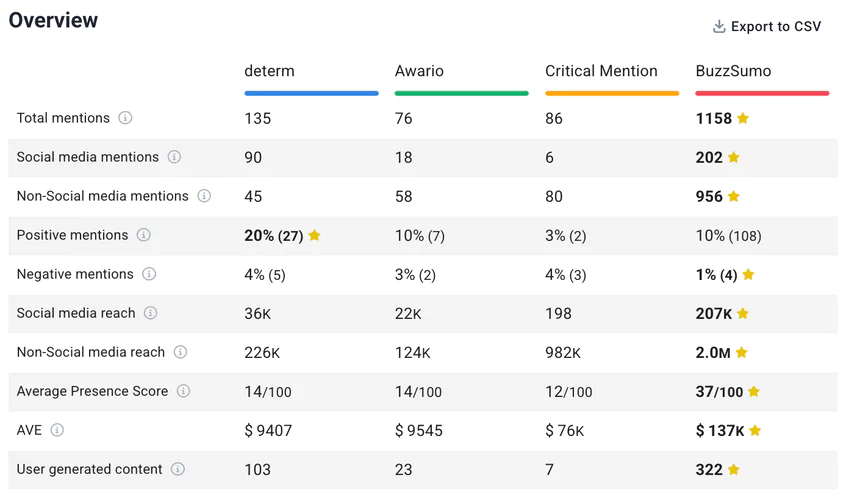Viewport: 849px width, 500px height.
Task: Select the Critical Mention column header
Action: (601, 71)
